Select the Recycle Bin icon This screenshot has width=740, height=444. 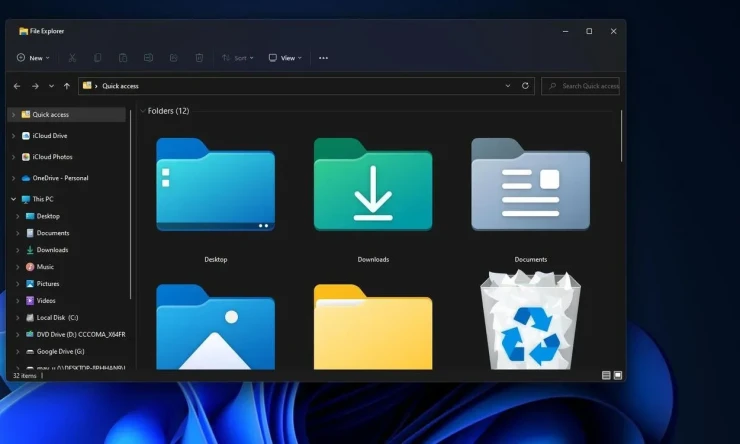click(x=530, y=320)
